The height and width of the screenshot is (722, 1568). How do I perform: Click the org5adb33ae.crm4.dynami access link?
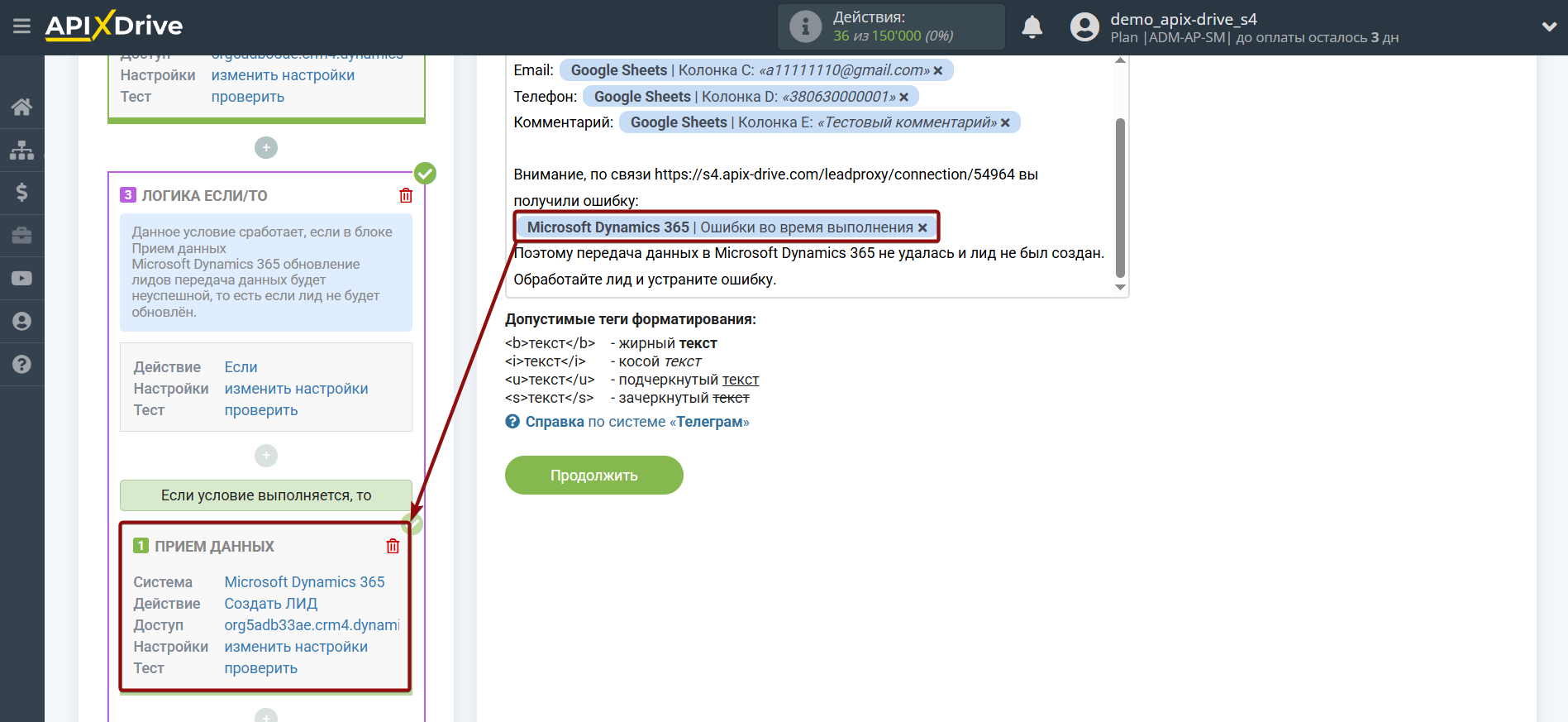click(312, 625)
